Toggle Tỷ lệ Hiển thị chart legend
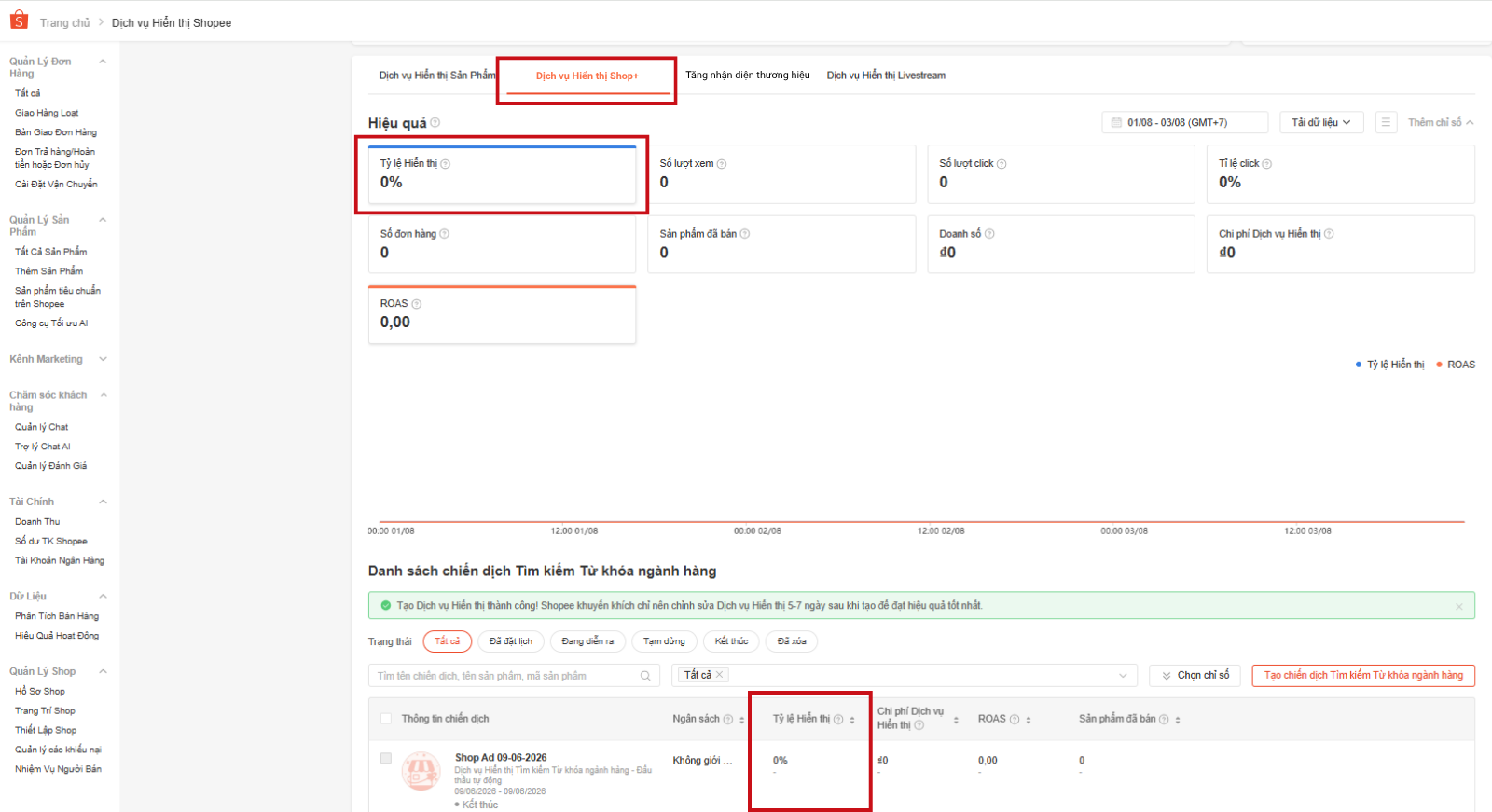This screenshot has height=812, width=1492. point(1389,365)
